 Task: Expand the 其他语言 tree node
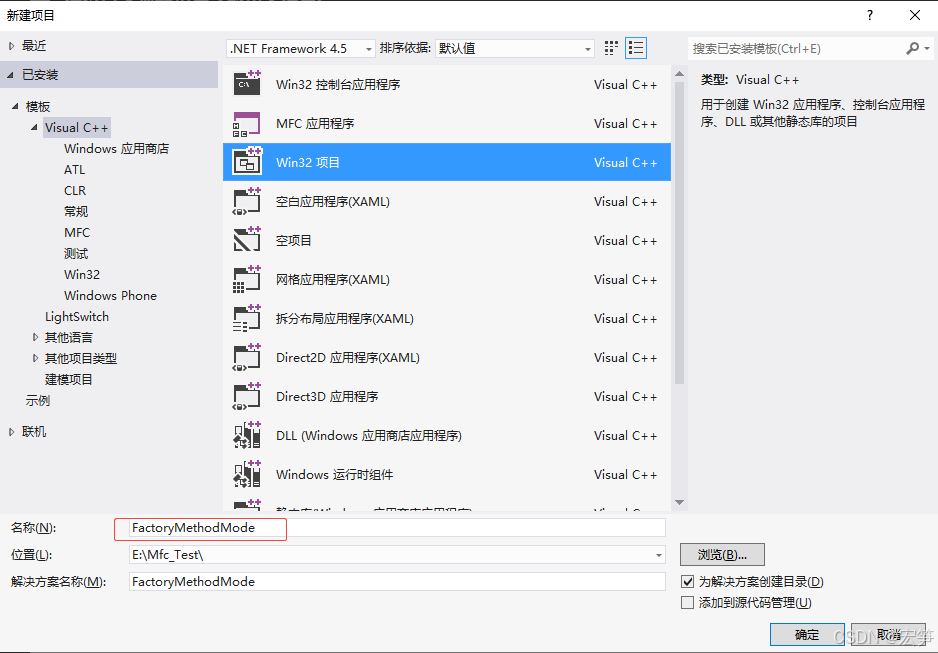(x=35, y=337)
